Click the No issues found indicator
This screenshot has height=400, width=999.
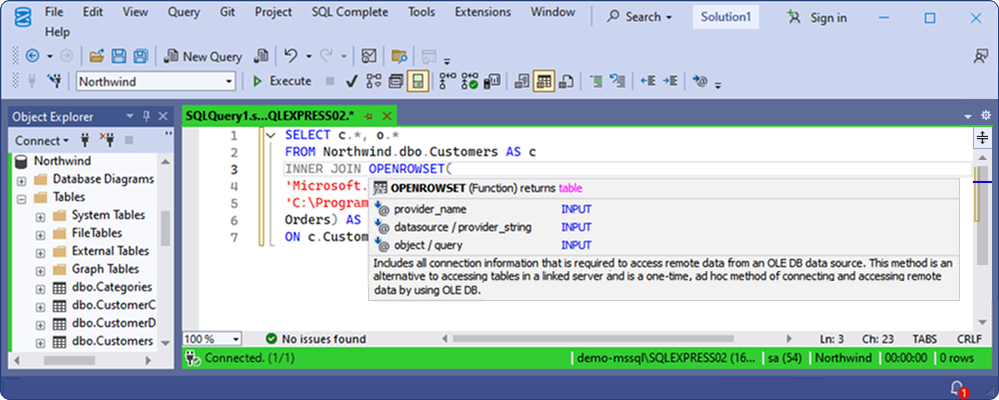click(316, 339)
